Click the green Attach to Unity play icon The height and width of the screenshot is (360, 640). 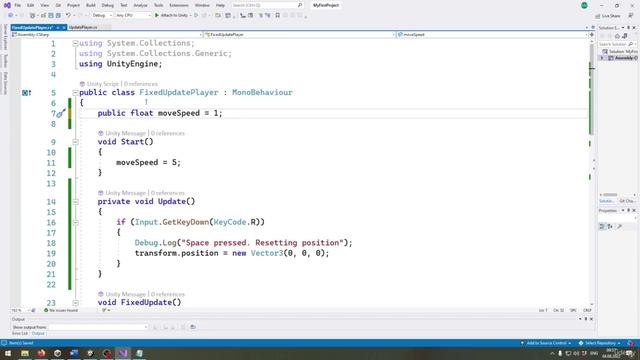coord(157,16)
